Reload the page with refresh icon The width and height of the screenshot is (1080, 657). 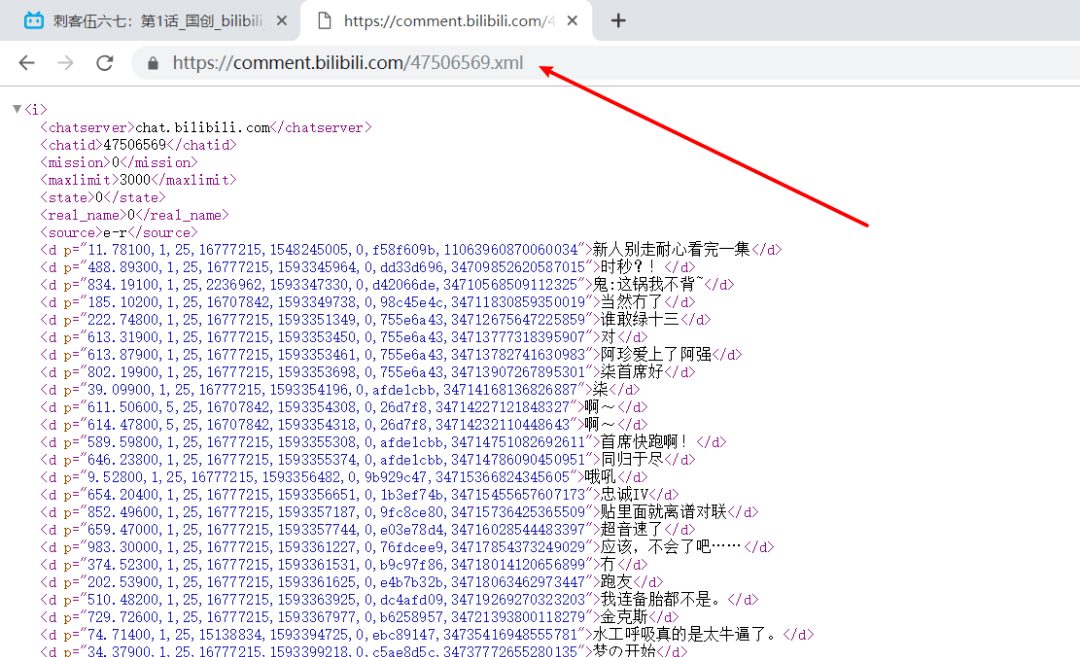pyautogui.click(x=105, y=63)
